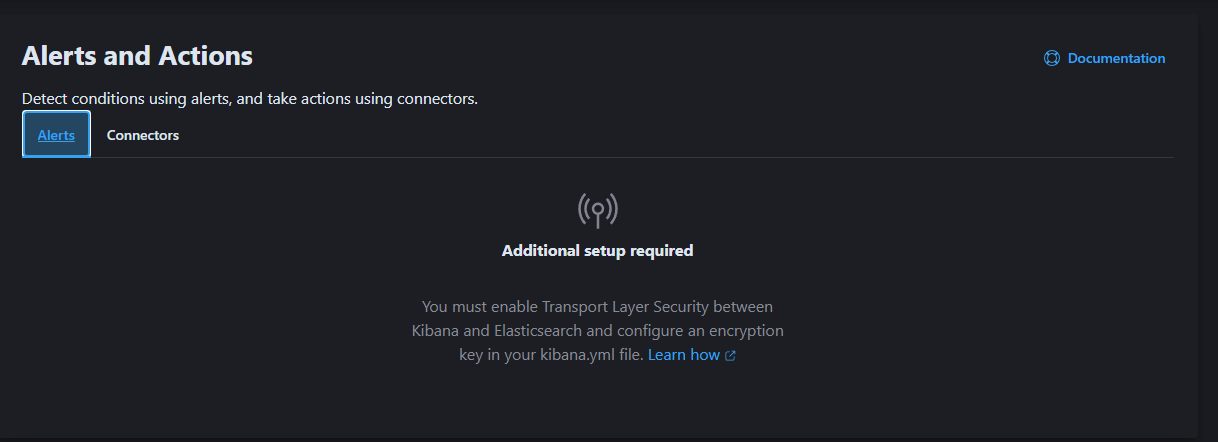The image size is (1218, 442).
Task: Click the Alerts and Actions page heading
Action: point(137,55)
